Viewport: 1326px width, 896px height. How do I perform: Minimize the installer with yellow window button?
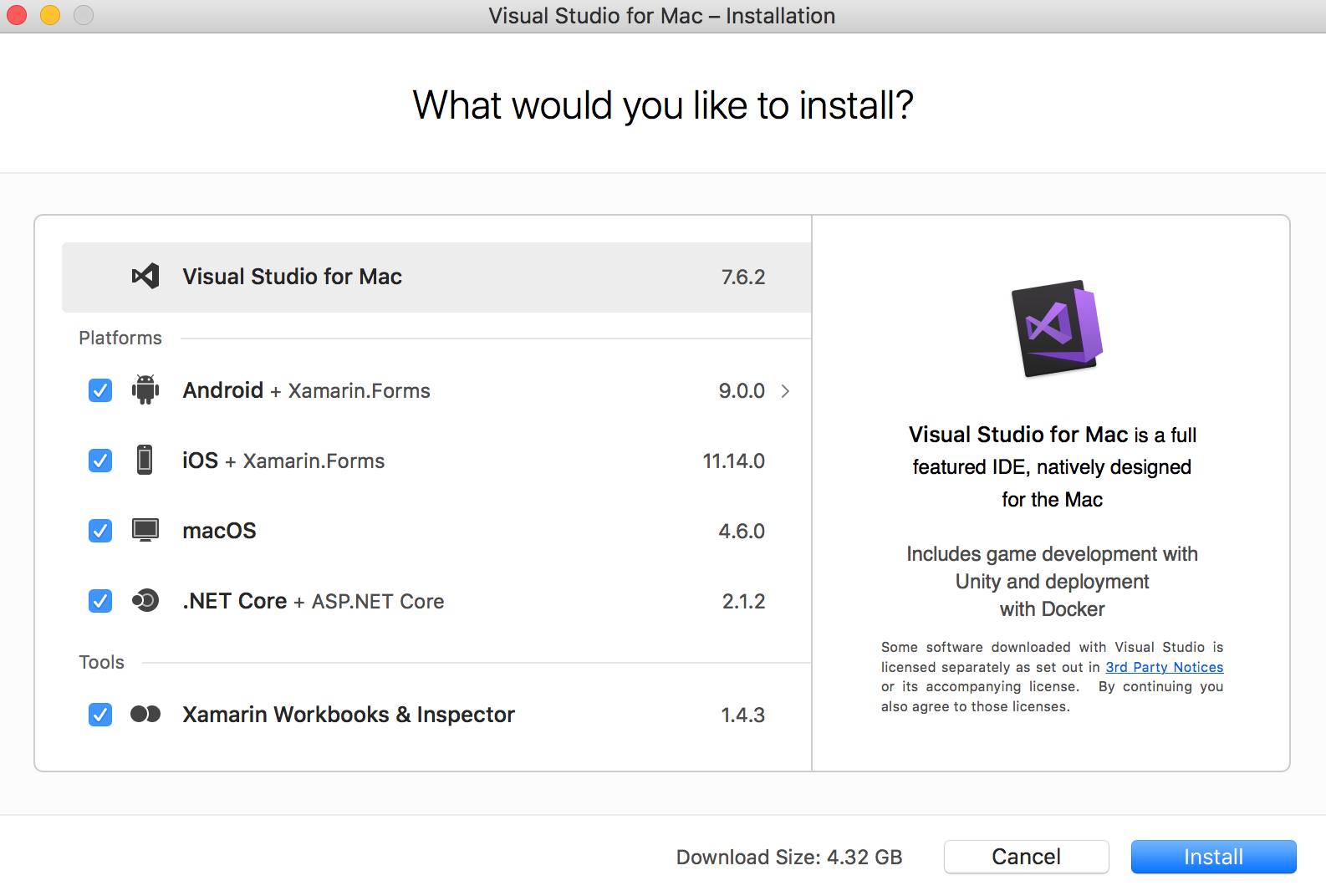click(x=50, y=15)
